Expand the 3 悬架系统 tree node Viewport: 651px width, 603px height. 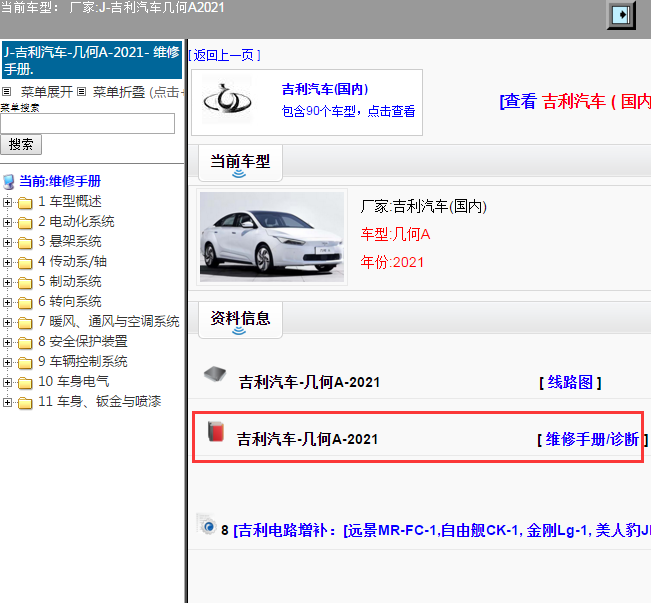tap(7, 242)
